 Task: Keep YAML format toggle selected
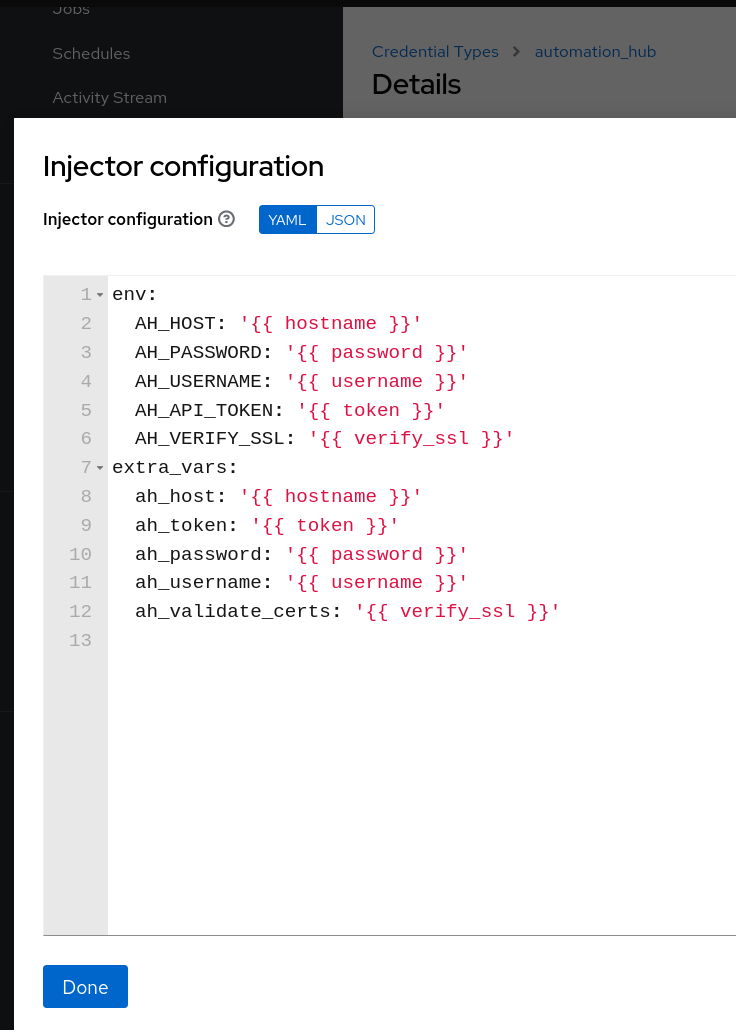[287, 219]
